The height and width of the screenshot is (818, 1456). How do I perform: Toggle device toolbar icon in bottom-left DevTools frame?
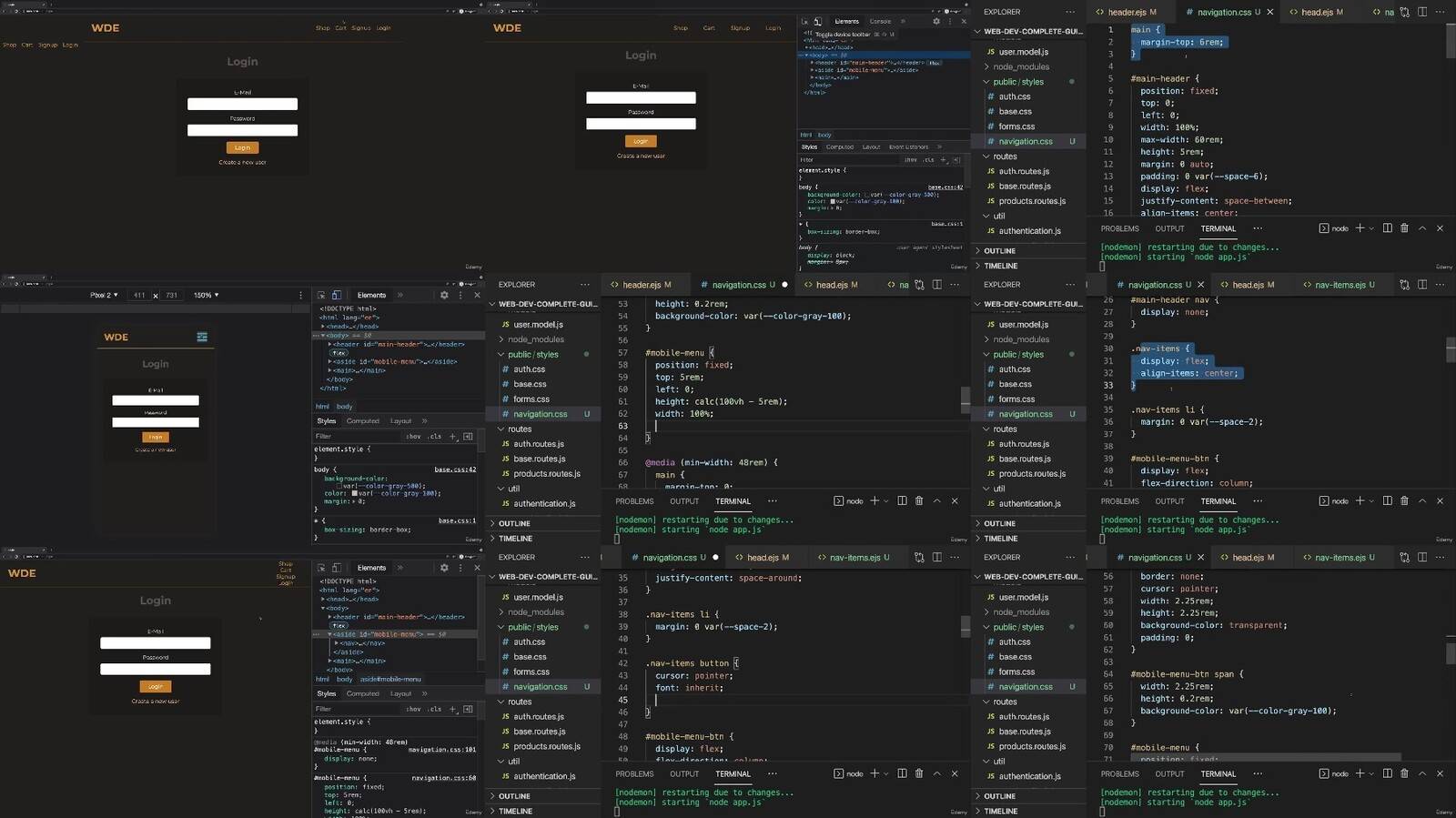tap(337, 568)
